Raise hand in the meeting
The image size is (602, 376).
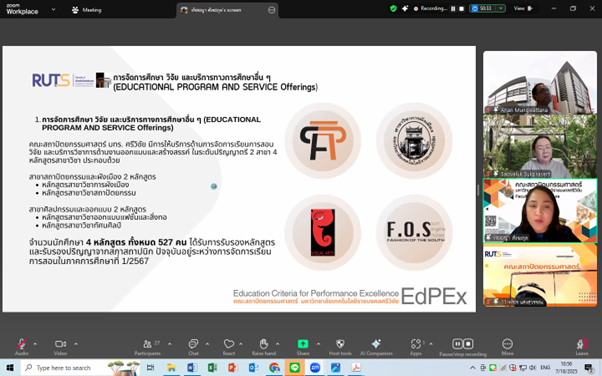tap(264, 346)
